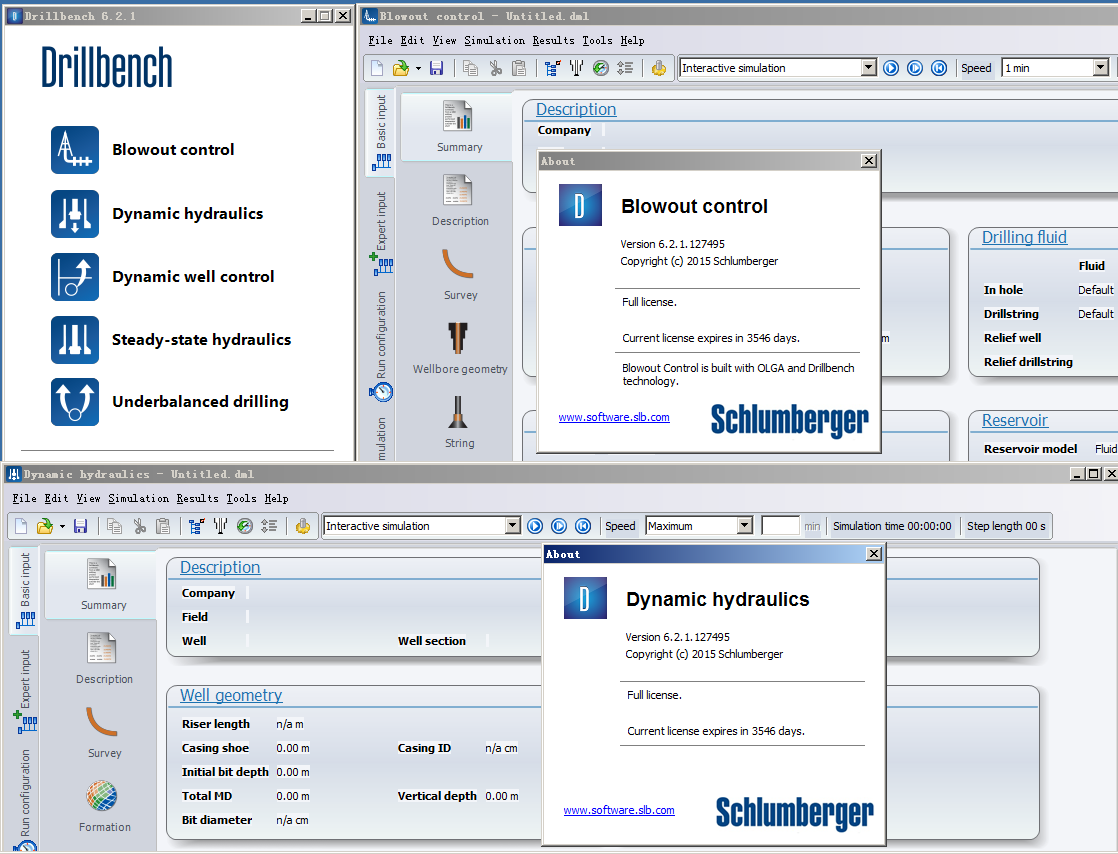Open www.software.slb.com link in Dynamic hydraulics About
1118x854 pixels.
619,810
